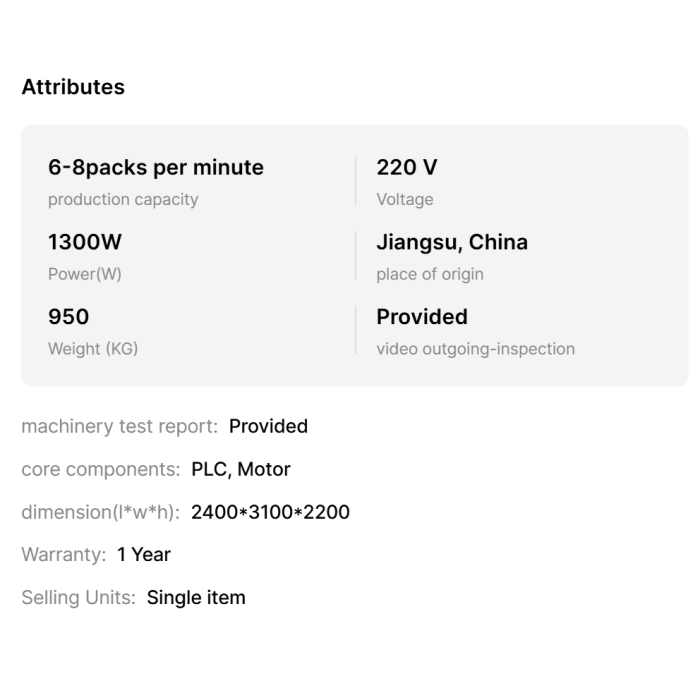Click the "place of origin" label

pyautogui.click(x=430, y=274)
